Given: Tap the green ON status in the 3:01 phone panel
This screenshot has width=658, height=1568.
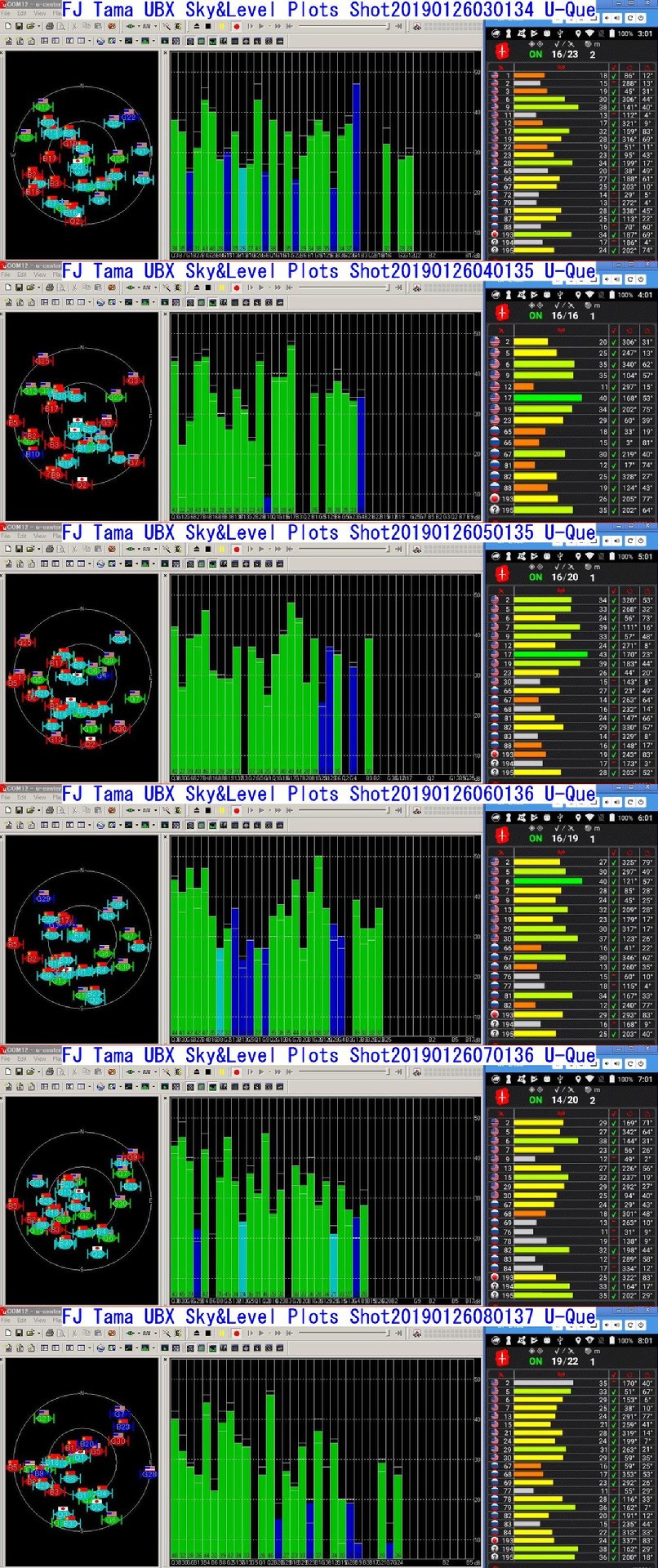Looking at the screenshot, I should pyautogui.click(x=536, y=55).
